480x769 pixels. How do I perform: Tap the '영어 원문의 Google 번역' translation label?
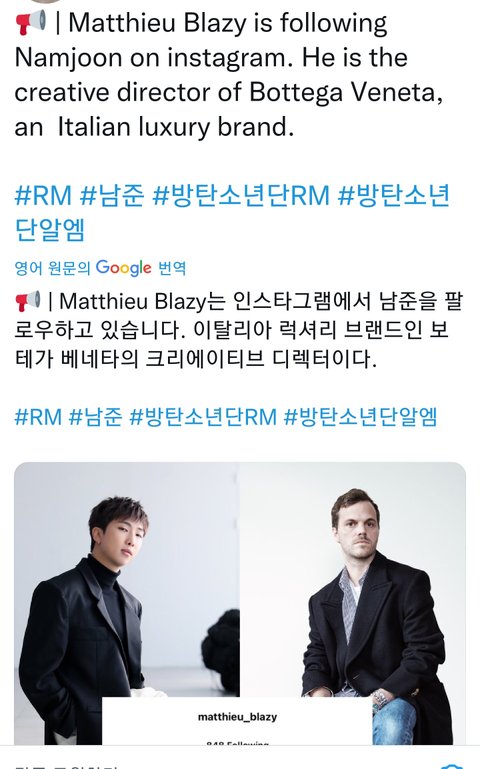pos(101,268)
